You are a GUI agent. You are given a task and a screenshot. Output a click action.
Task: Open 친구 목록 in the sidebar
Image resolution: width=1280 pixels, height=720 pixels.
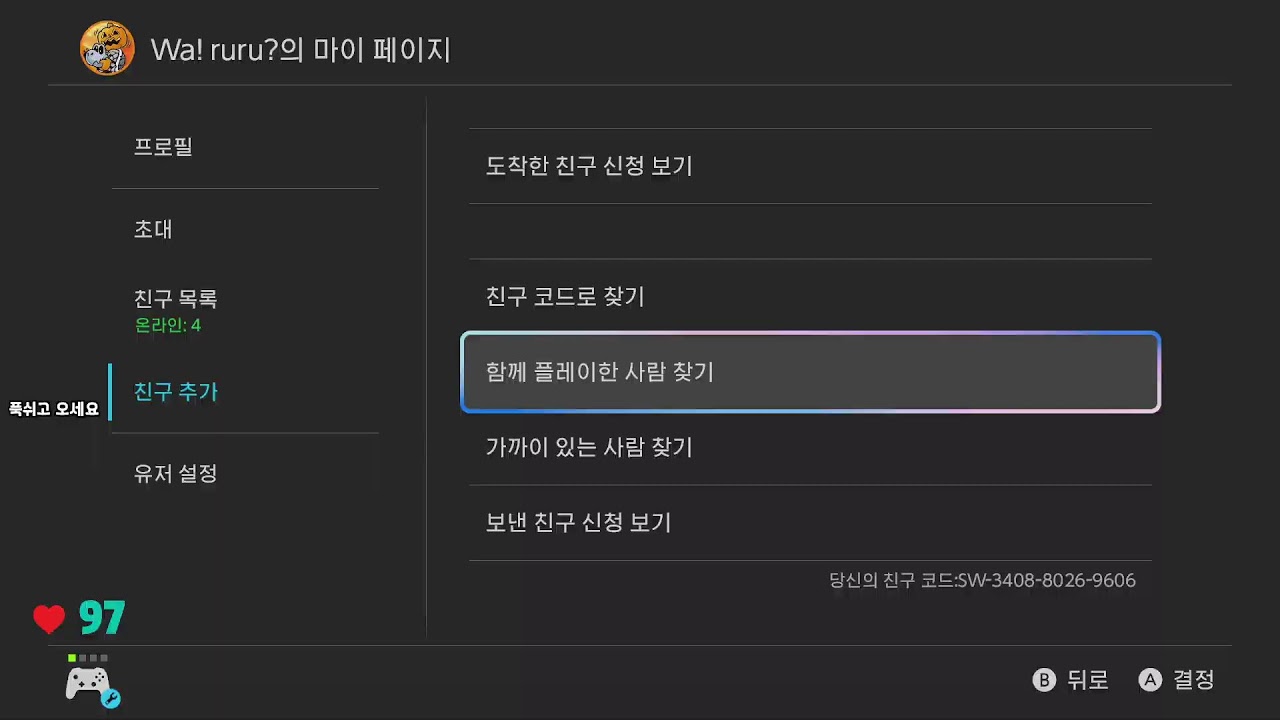click(x=245, y=310)
